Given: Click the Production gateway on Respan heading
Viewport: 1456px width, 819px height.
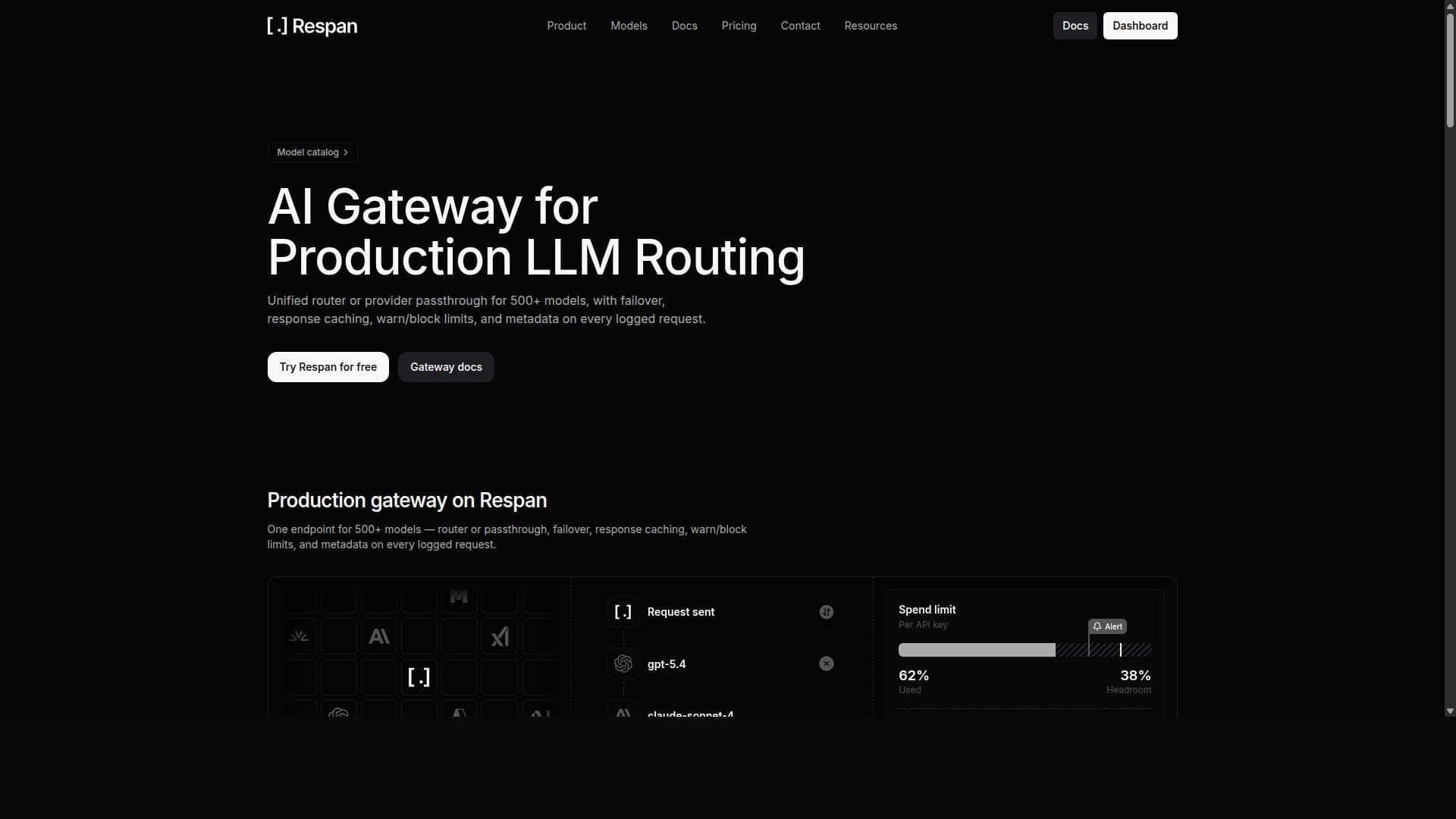Looking at the screenshot, I should (x=407, y=500).
